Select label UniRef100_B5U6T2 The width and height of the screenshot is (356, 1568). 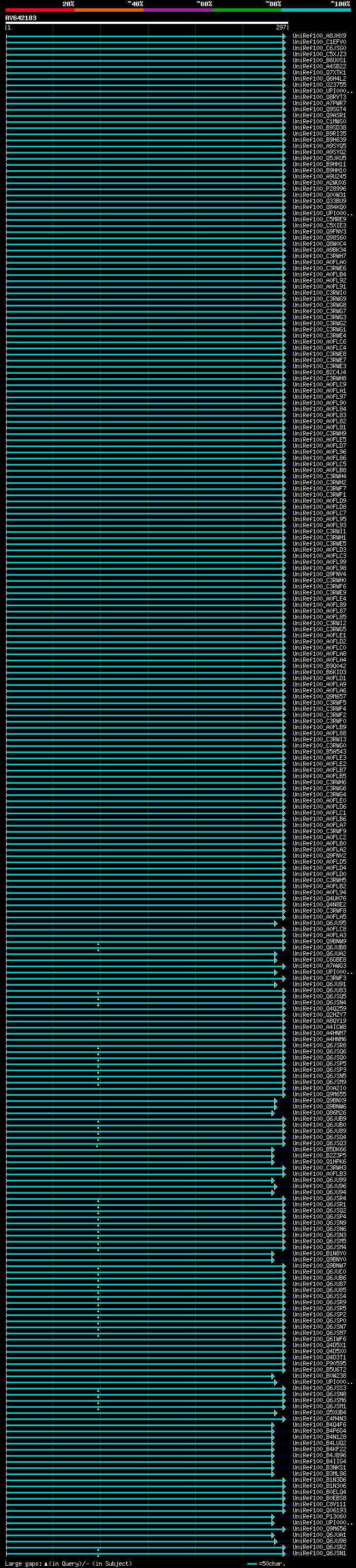(319, 1370)
